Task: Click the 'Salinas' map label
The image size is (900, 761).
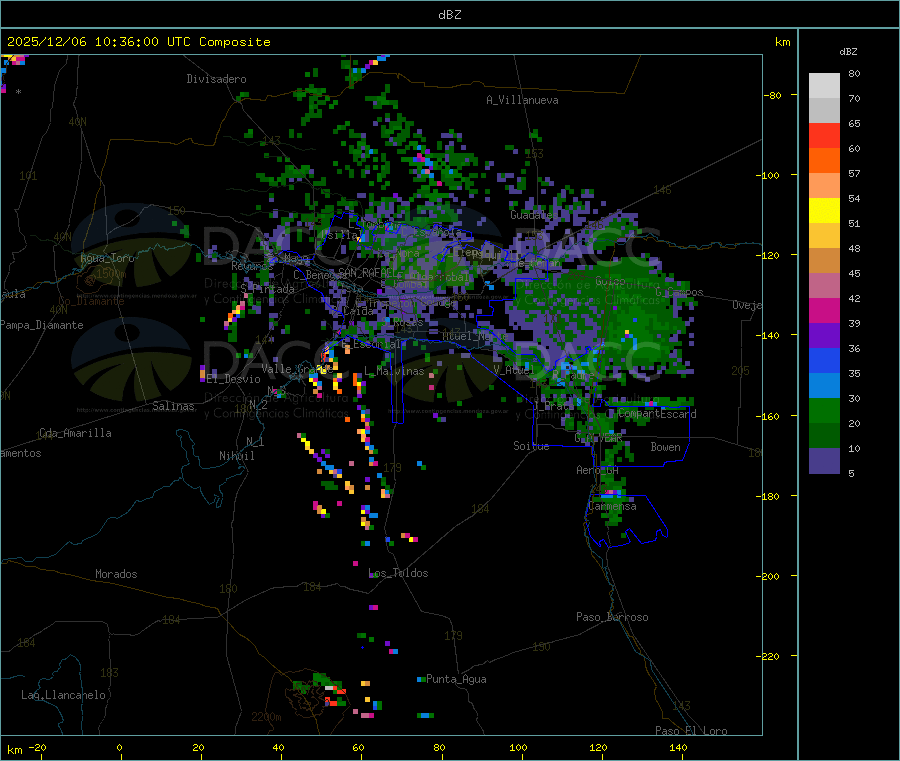Action: [173, 406]
